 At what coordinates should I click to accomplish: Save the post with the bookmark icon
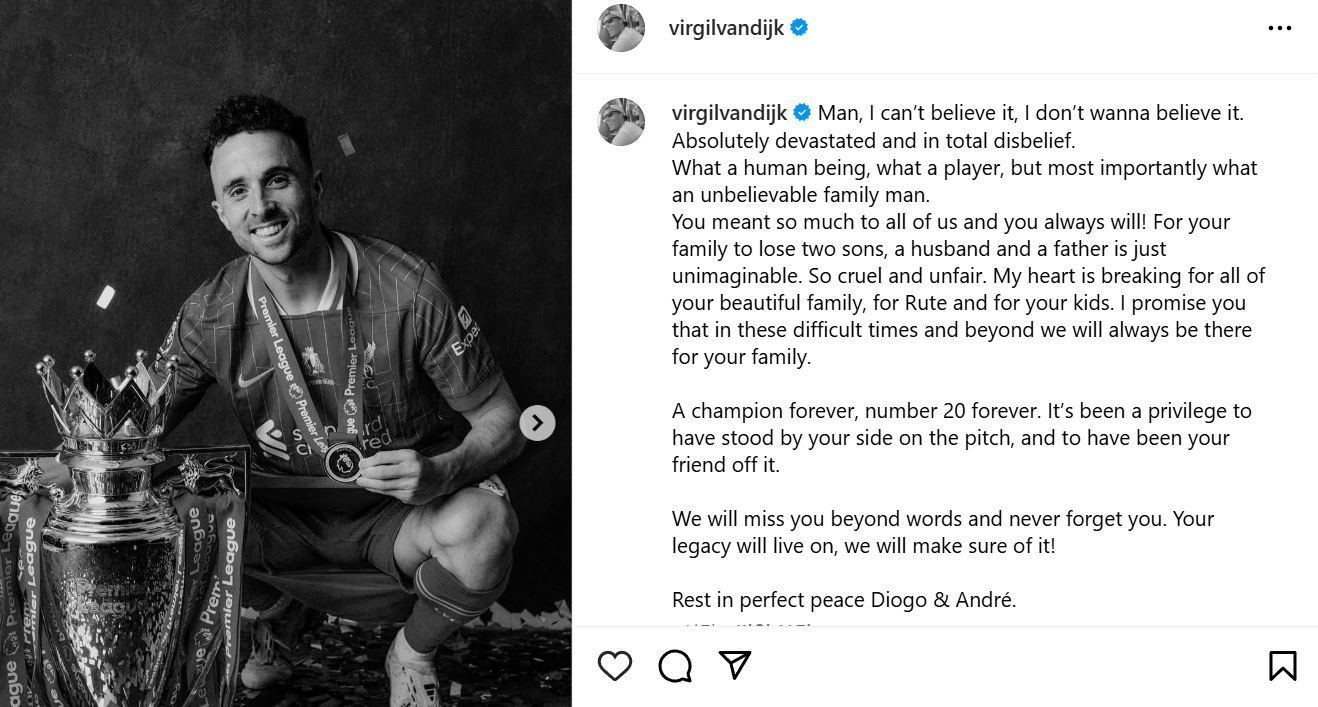(1282, 666)
